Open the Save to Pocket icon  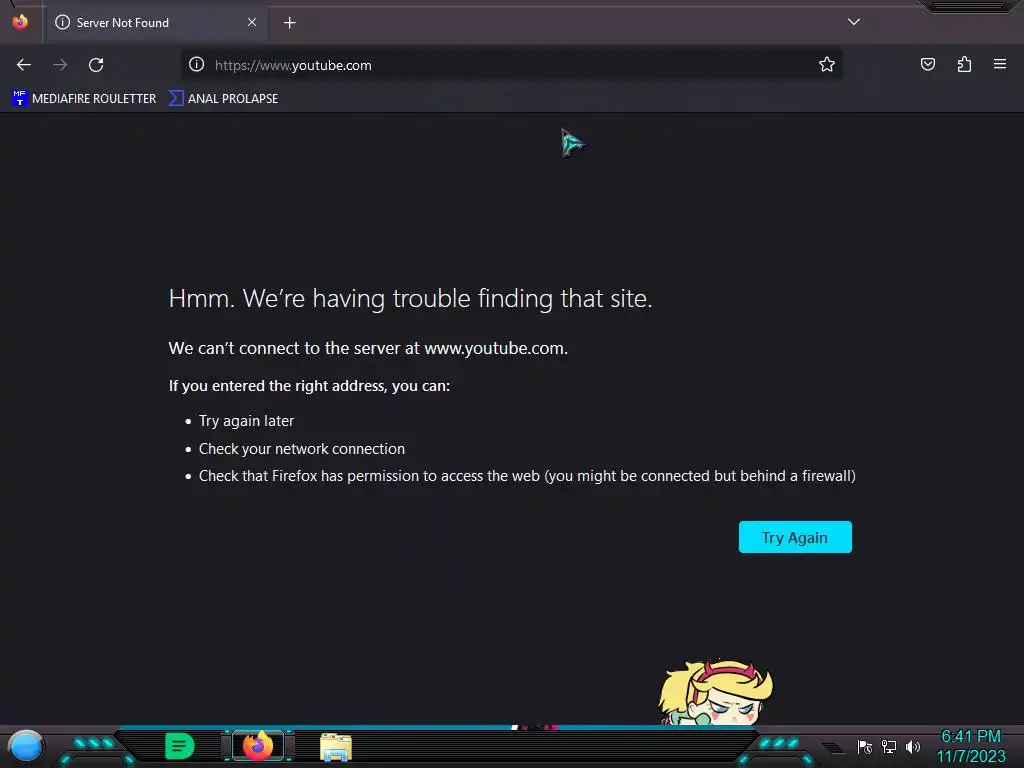coord(928,64)
